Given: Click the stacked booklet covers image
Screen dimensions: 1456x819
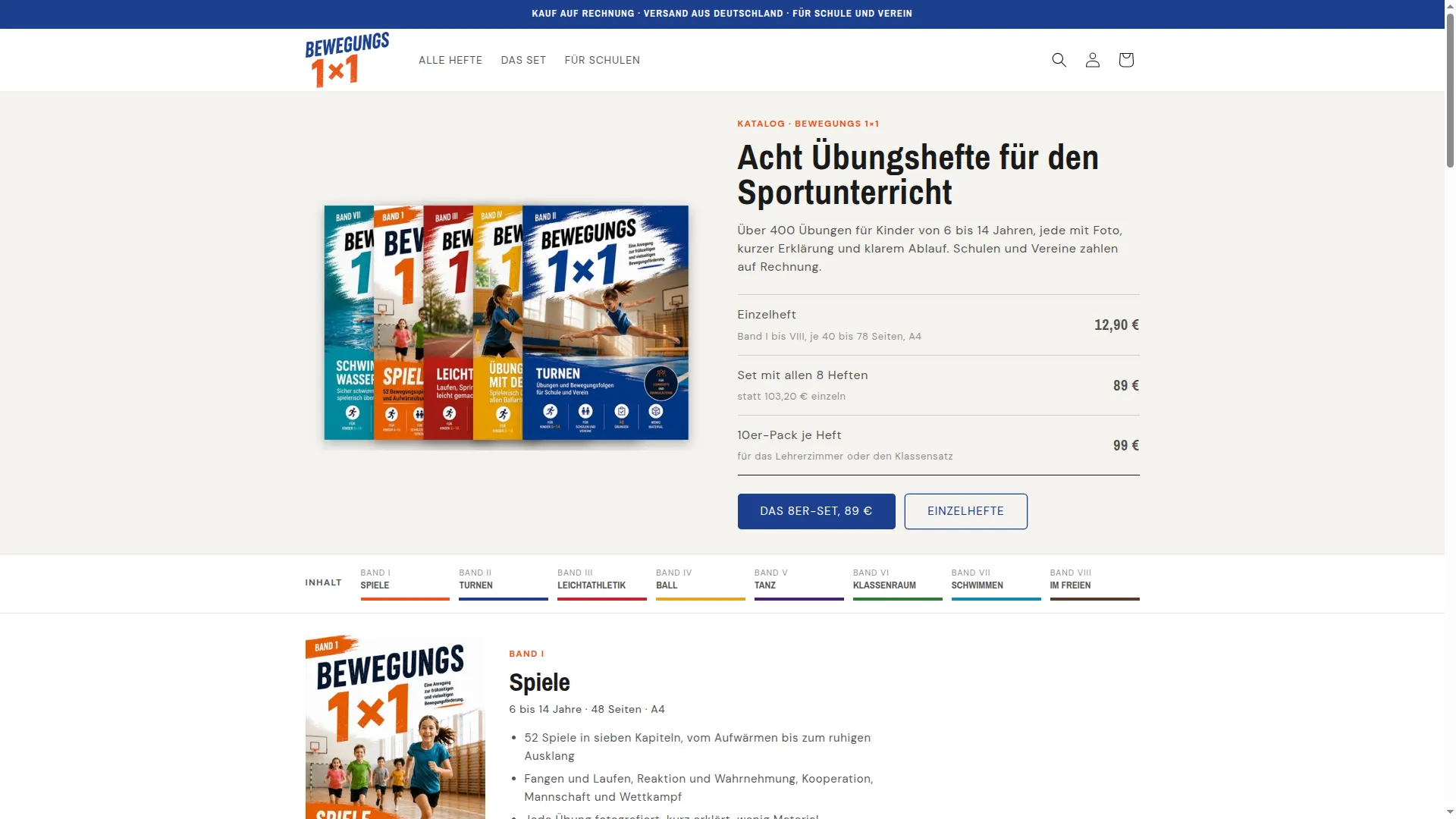Looking at the screenshot, I should coord(507,322).
